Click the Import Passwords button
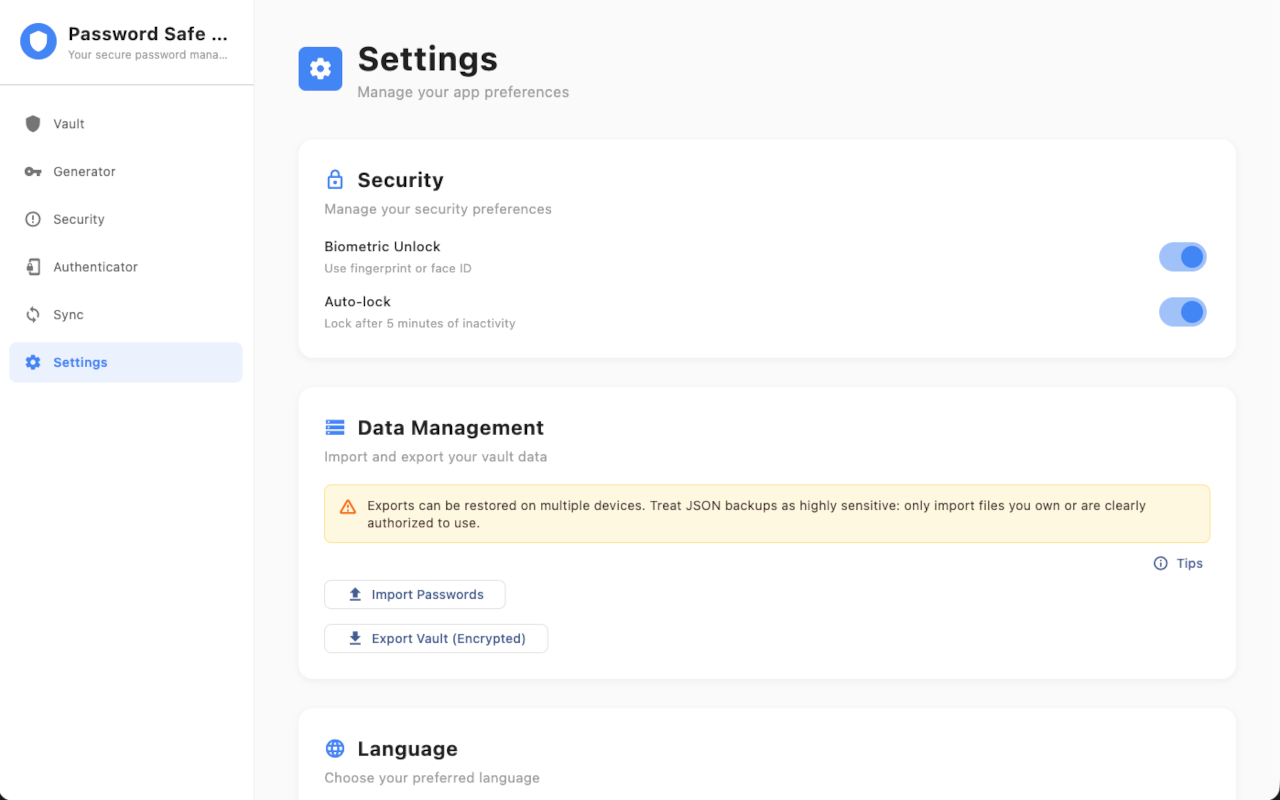This screenshot has width=1280, height=800. 415,595
